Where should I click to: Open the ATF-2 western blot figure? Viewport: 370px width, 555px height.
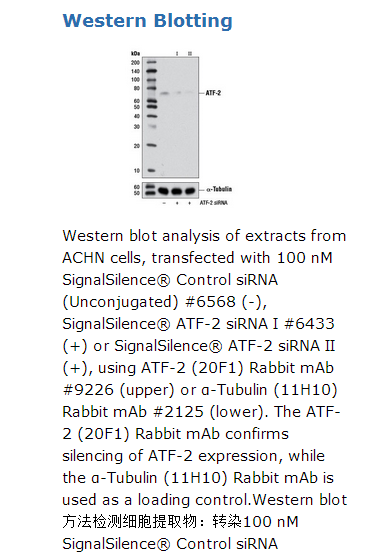pyautogui.click(x=181, y=128)
